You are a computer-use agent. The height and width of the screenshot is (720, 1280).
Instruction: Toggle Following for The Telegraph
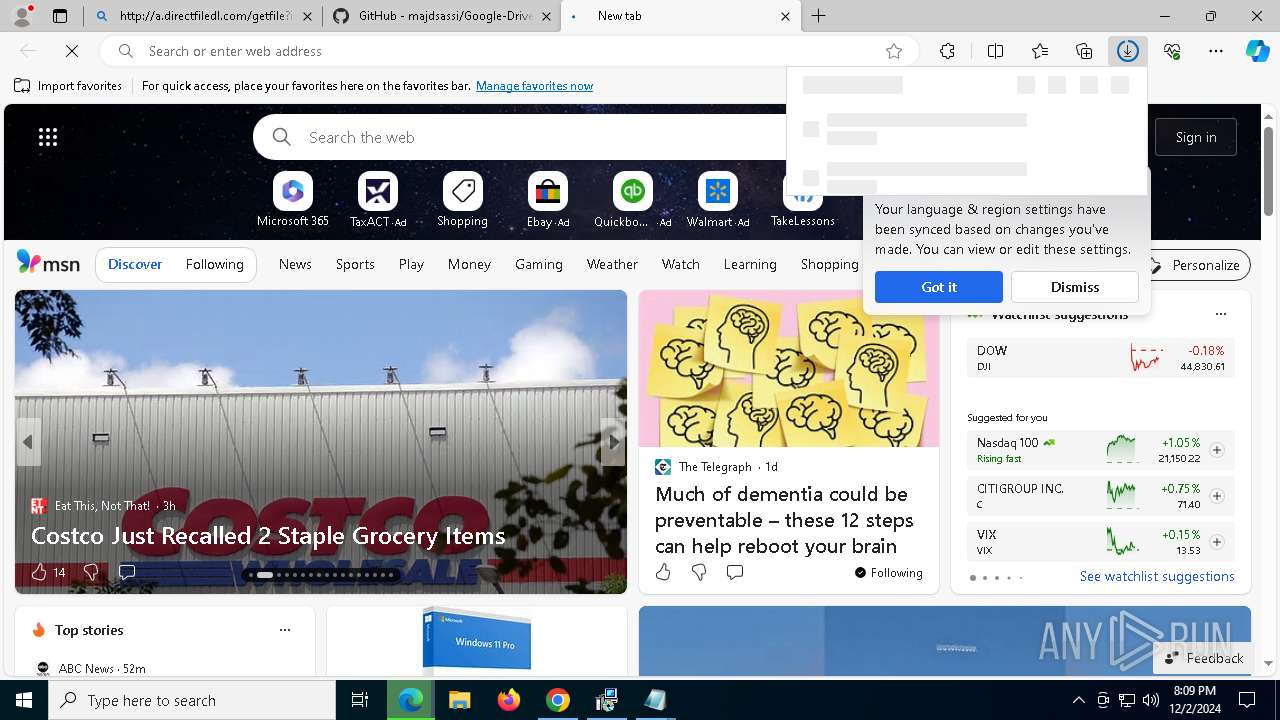click(888, 573)
